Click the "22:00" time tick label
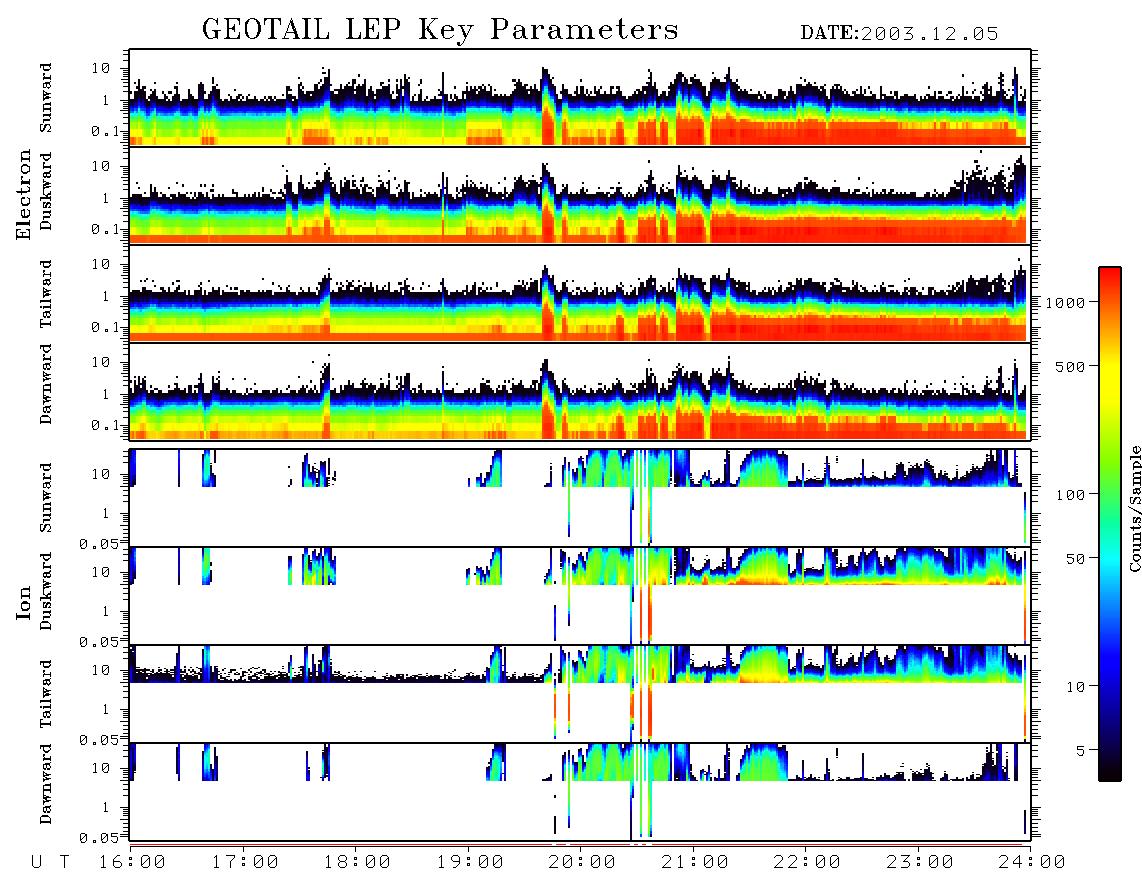 coord(807,863)
